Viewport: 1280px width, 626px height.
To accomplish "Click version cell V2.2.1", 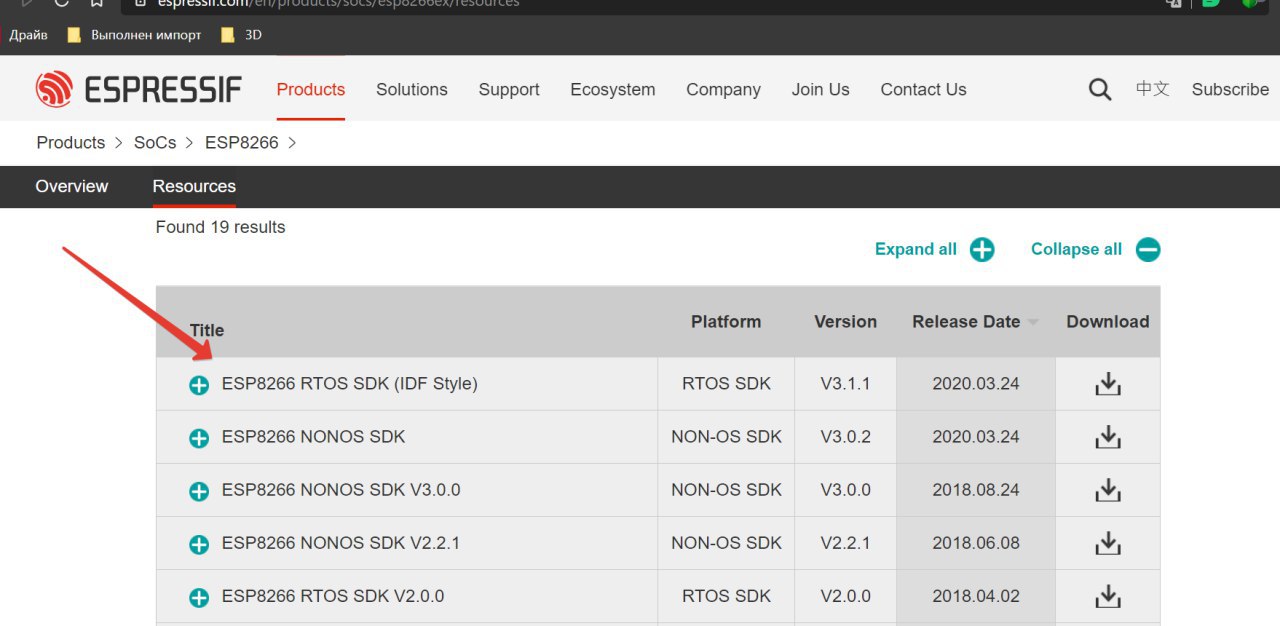I will [846, 543].
